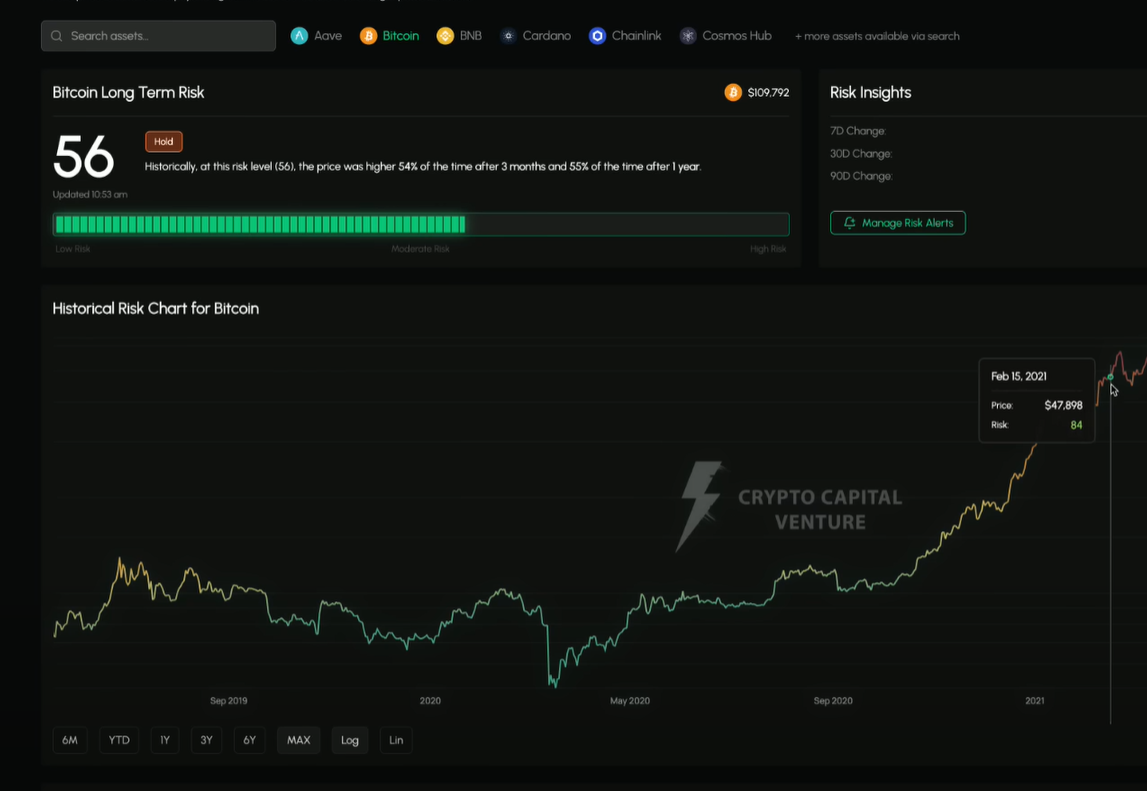Choose the YTD chart range
This screenshot has height=791, width=1147.
119,740
